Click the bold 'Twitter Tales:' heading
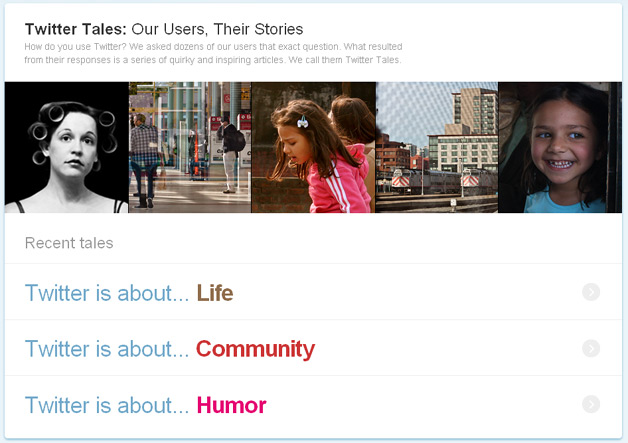 coord(76,29)
